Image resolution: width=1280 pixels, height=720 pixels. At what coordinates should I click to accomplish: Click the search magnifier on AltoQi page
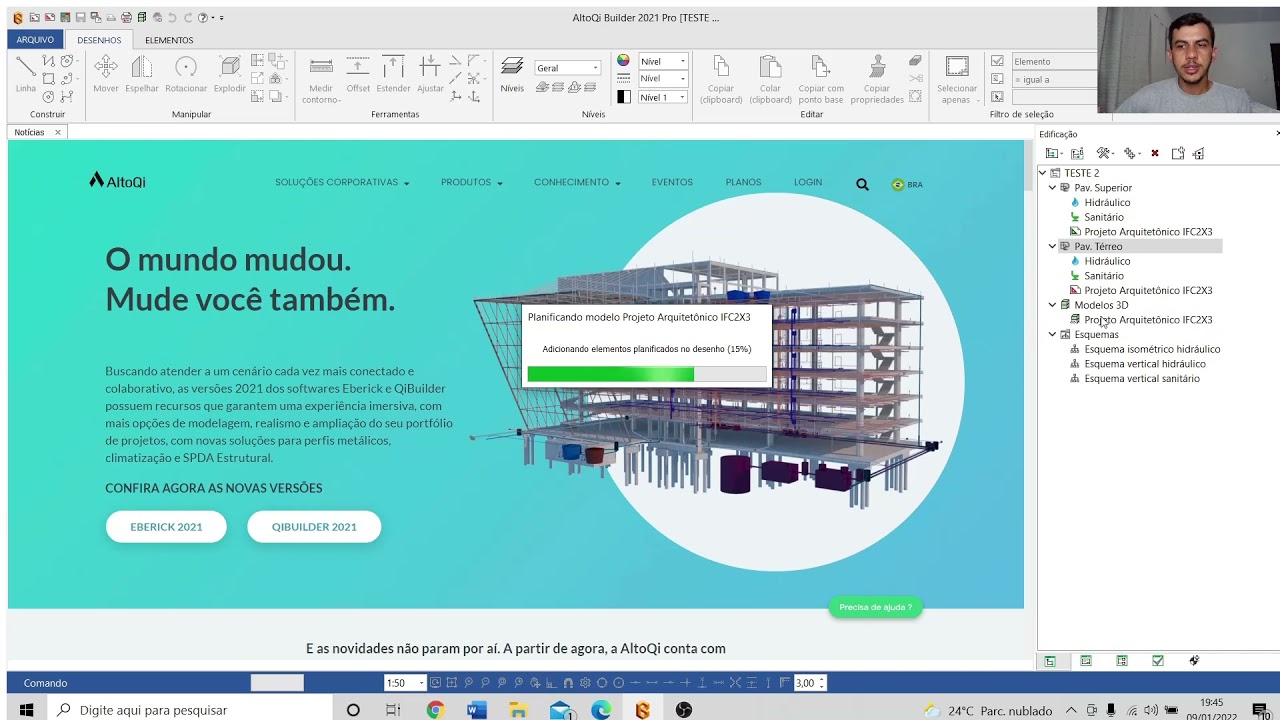coord(862,184)
